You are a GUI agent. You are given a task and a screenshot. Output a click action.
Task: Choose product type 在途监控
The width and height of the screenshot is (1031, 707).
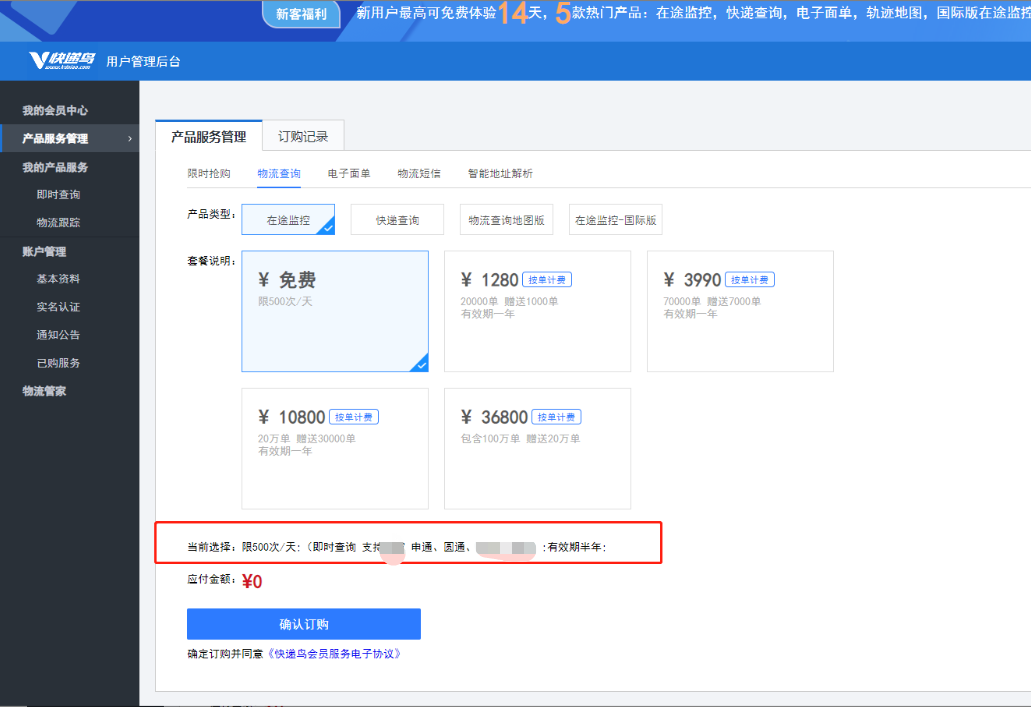pyautogui.click(x=288, y=220)
